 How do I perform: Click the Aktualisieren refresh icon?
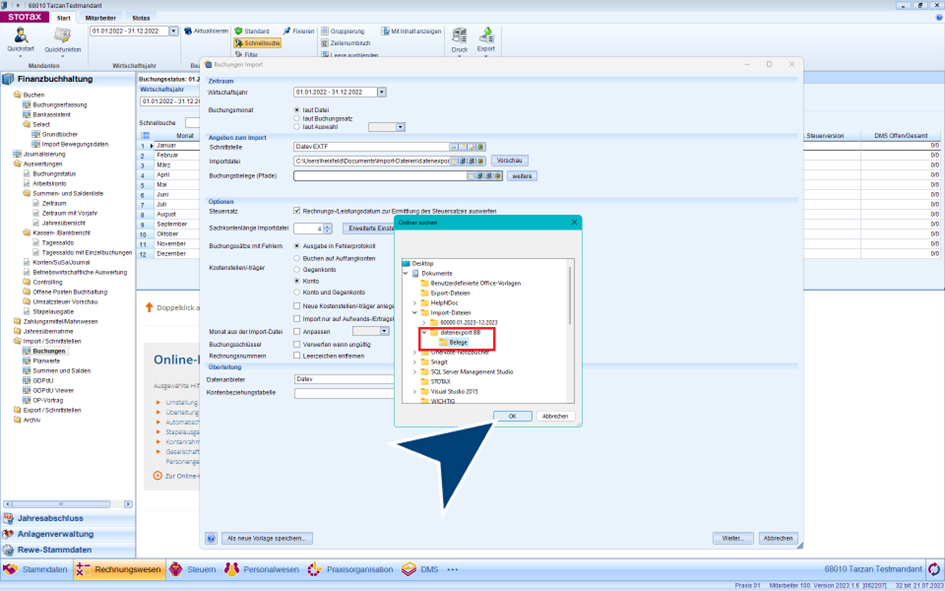pyautogui.click(x=188, y=31)
